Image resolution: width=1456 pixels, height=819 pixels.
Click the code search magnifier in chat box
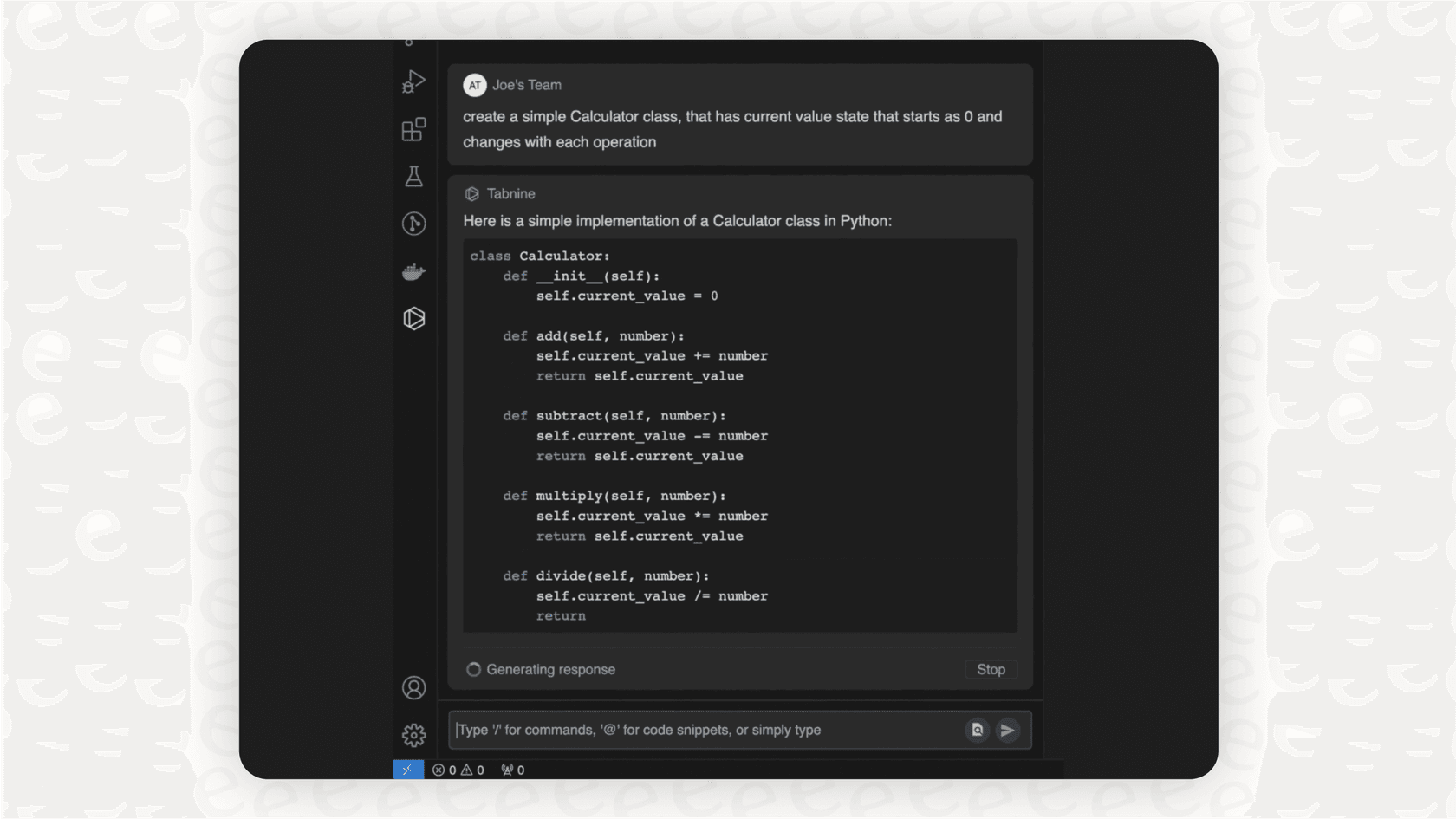click(x=977, y=730)
